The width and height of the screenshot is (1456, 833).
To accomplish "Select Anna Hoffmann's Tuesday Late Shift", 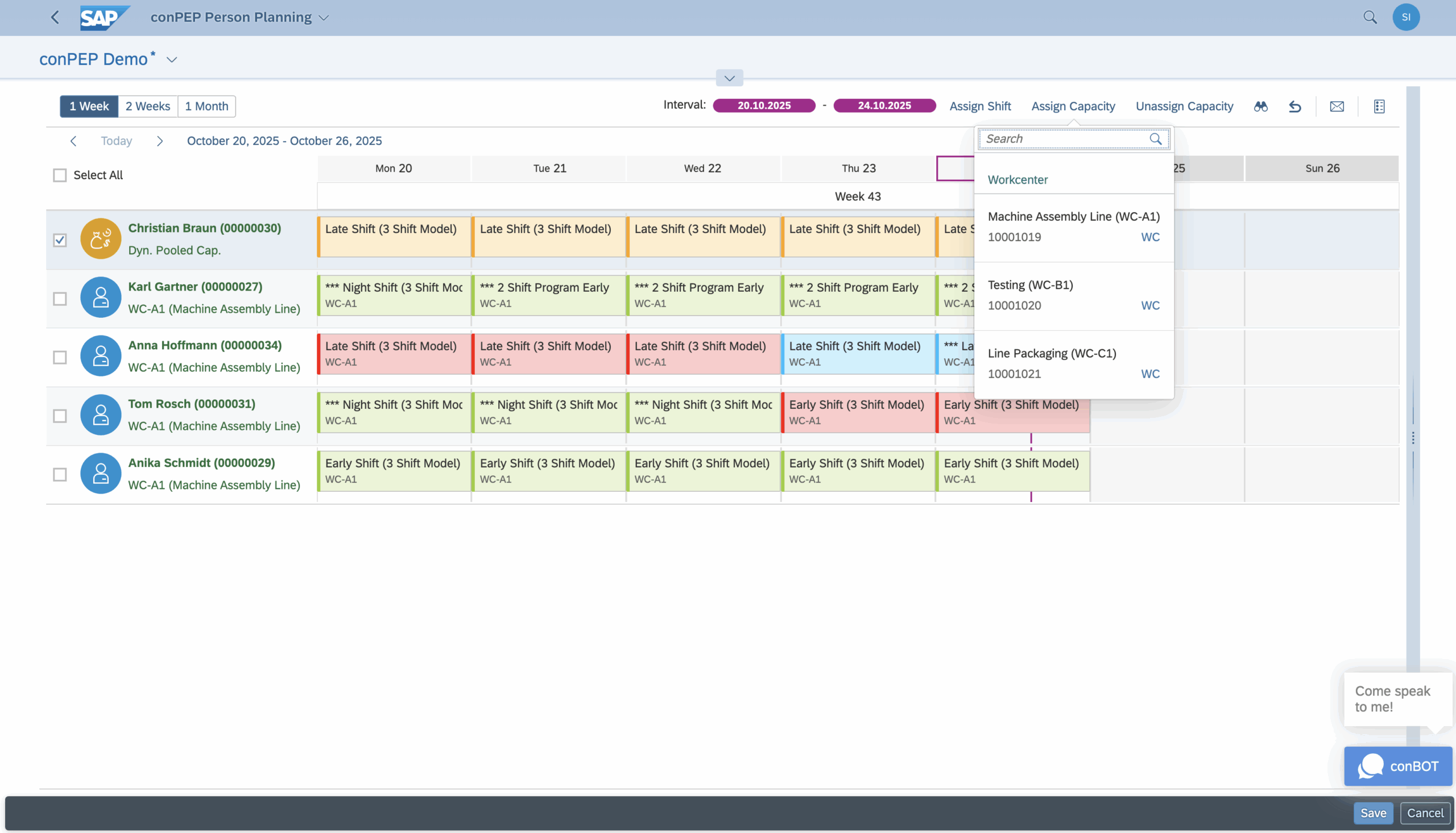I will [x=548, y=354].
